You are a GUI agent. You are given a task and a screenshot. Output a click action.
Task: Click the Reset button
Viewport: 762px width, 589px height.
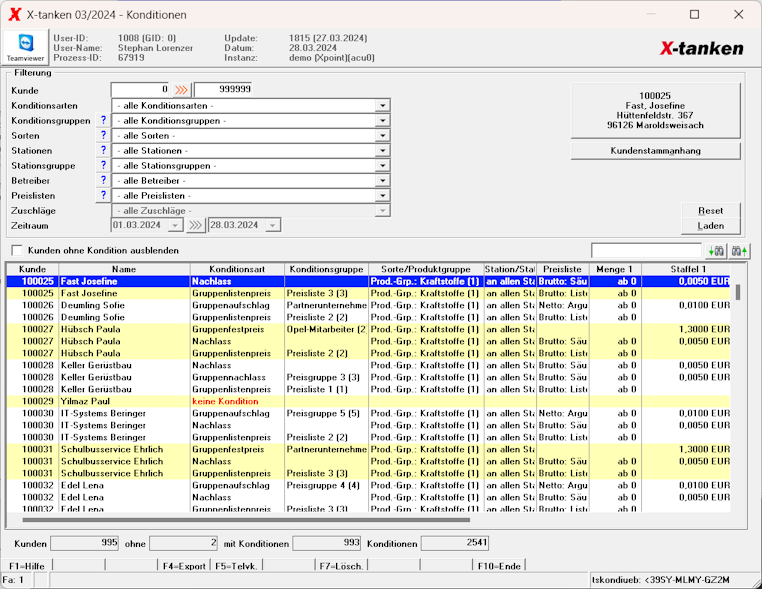(x=710, y=211)
